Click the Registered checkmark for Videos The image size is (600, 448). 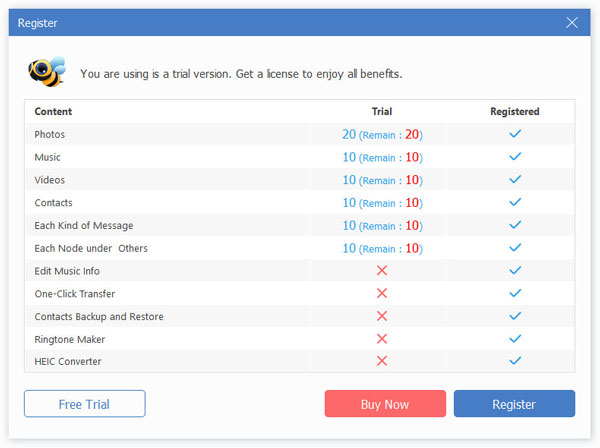tap(515, 179)
